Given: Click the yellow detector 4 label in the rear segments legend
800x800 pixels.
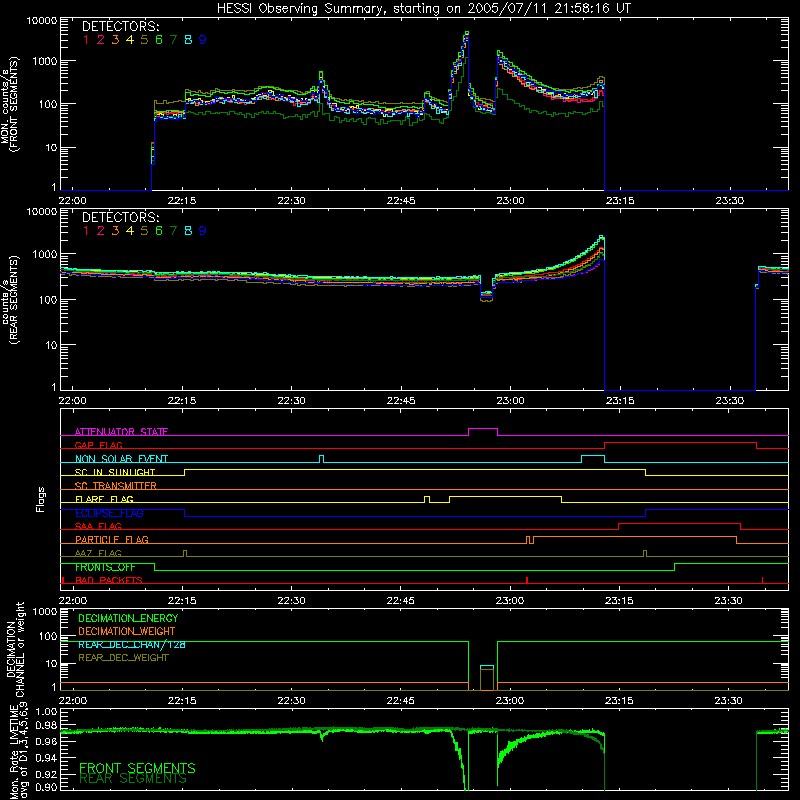Looking at the screenshot, I should (x=130, y=231).
